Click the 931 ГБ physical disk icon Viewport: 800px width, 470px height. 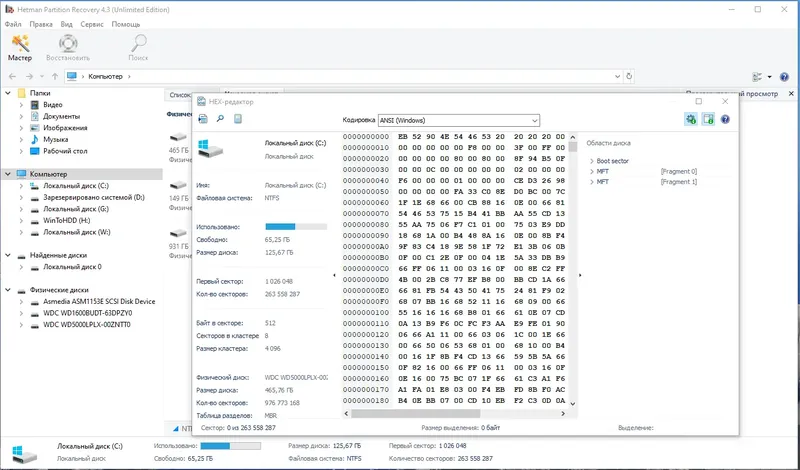pyautogui.click(x=178, y=233)
